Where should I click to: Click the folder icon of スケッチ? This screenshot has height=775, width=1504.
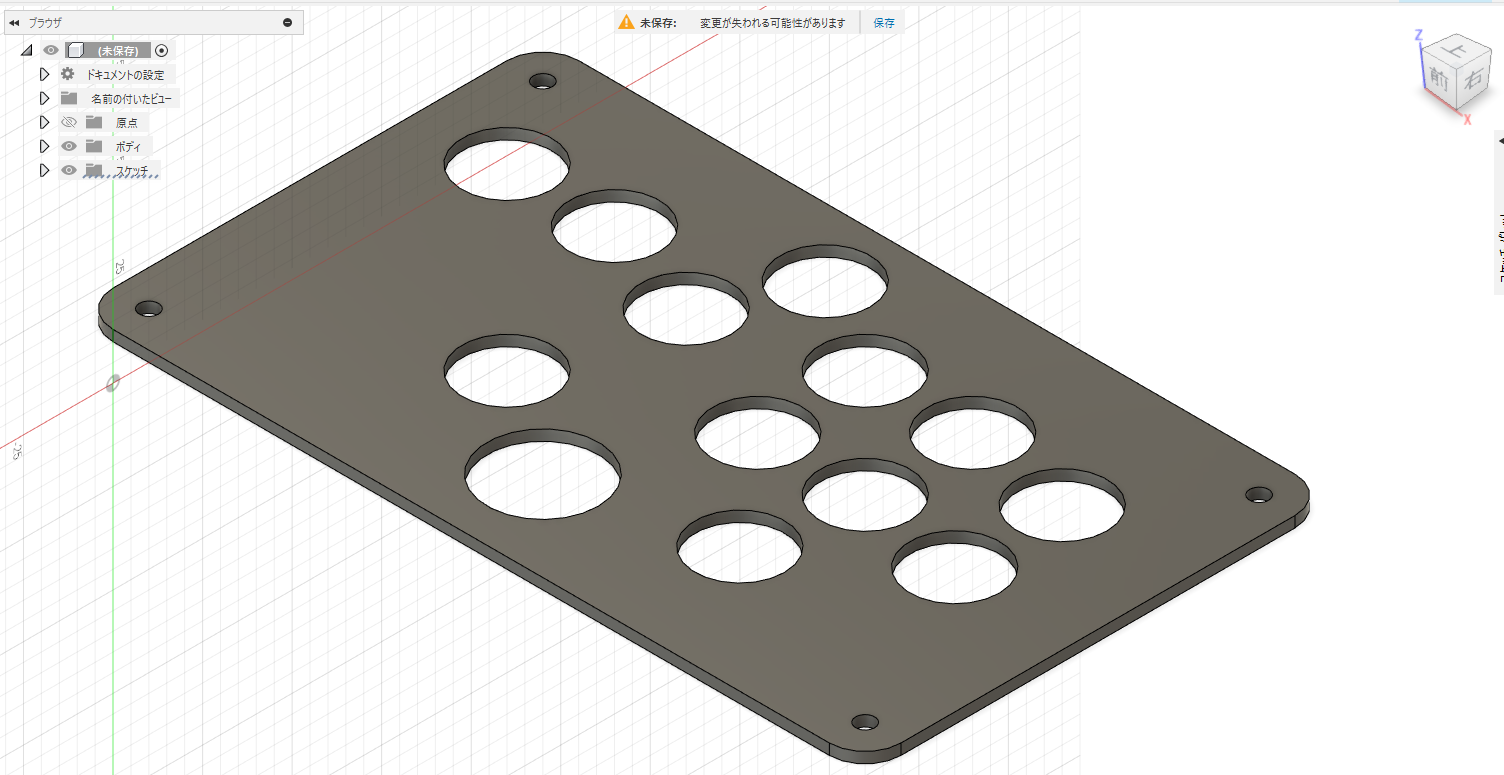[x=94, y=170]
